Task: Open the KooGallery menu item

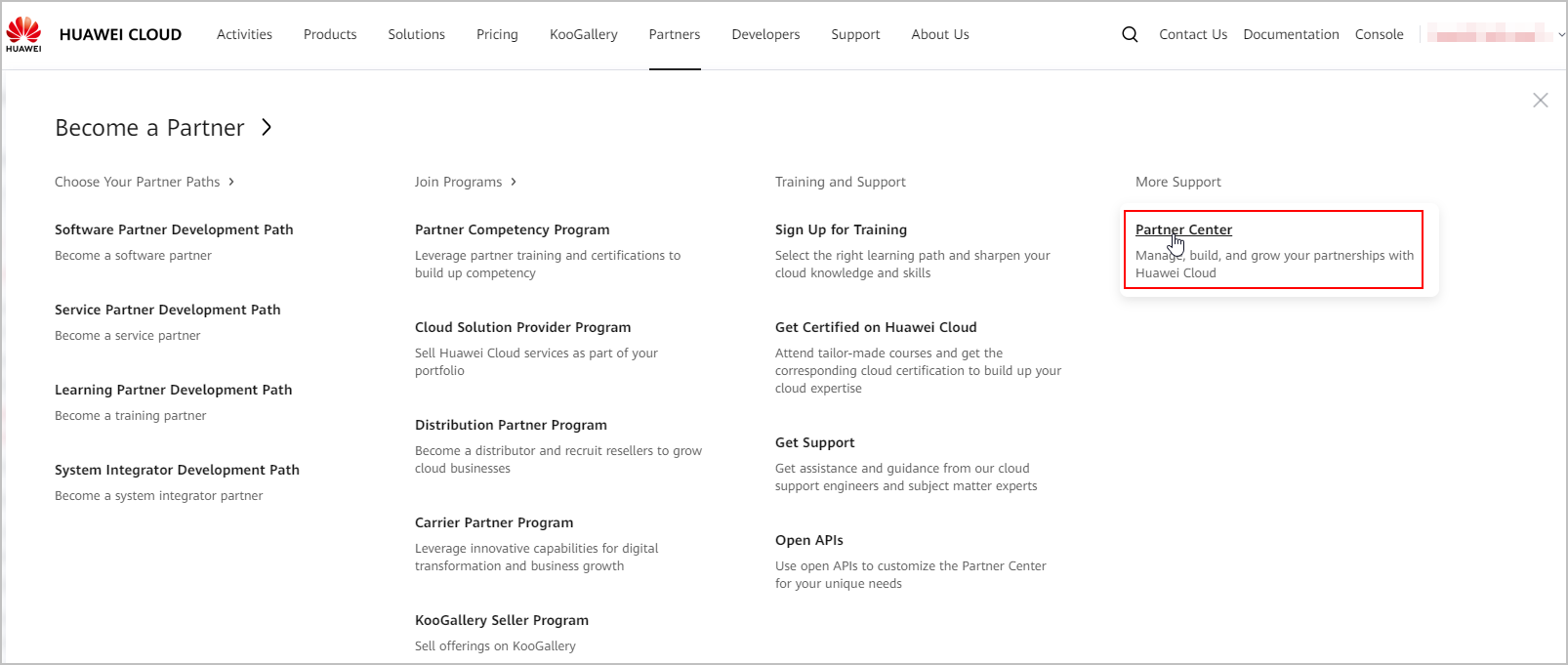Action: point(584,34)
